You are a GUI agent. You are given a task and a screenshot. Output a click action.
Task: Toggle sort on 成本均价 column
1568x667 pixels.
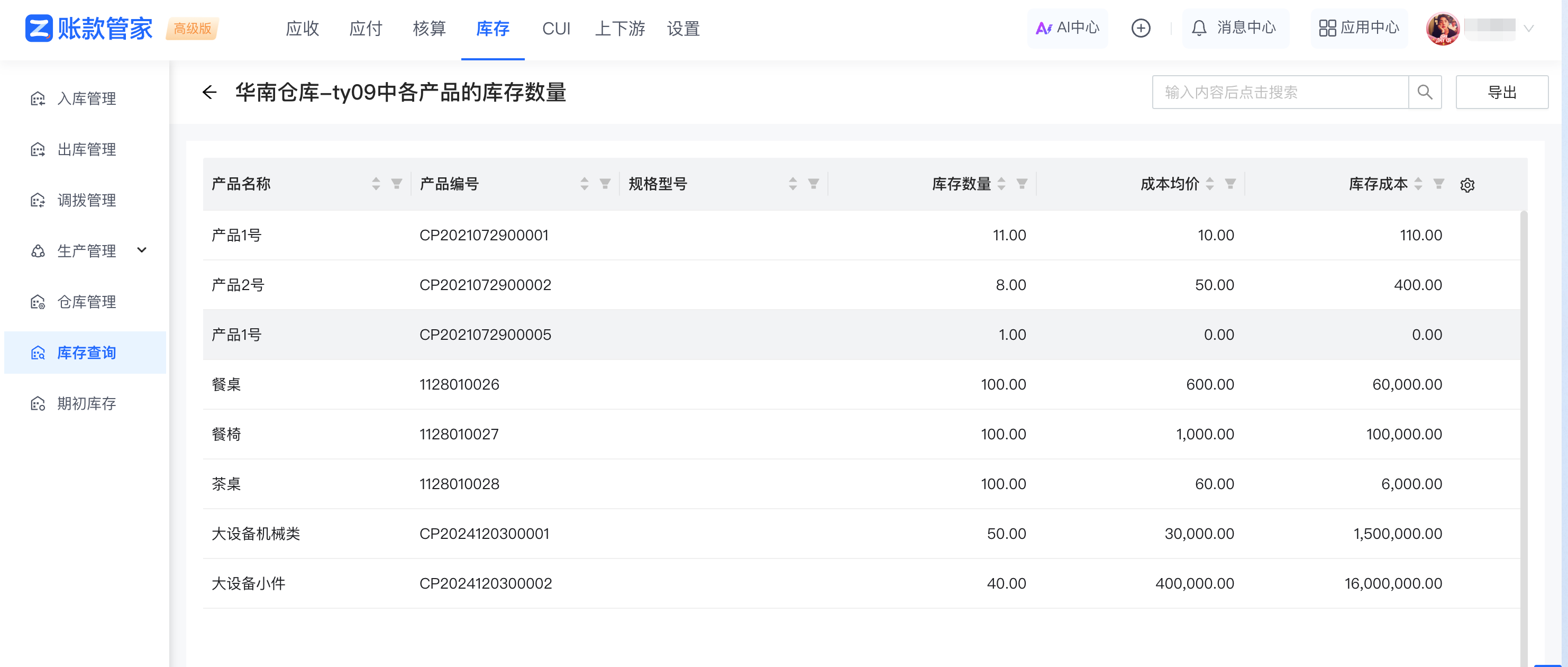point(1210,183)
